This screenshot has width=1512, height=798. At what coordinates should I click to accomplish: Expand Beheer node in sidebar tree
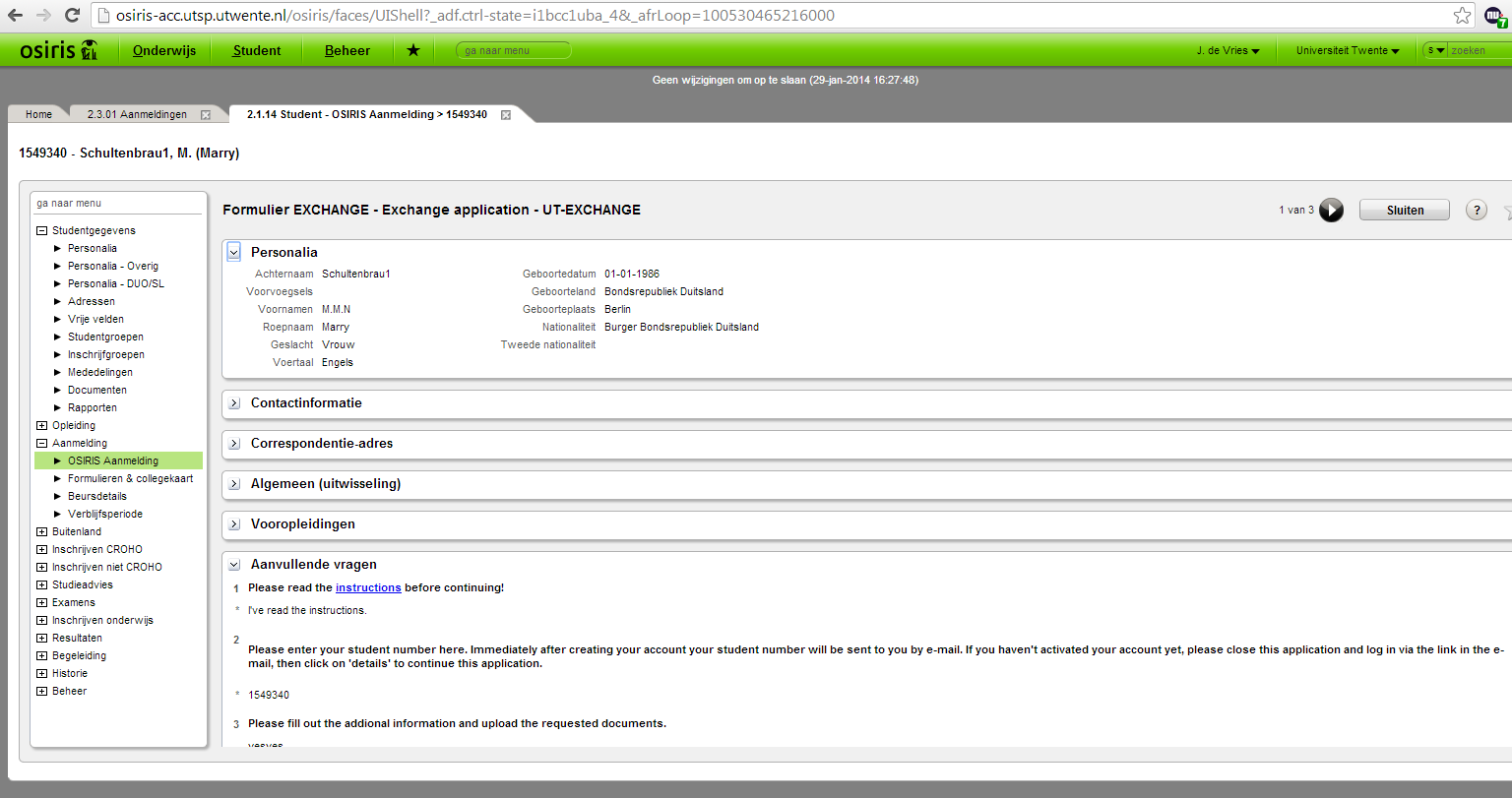point(41,692)
